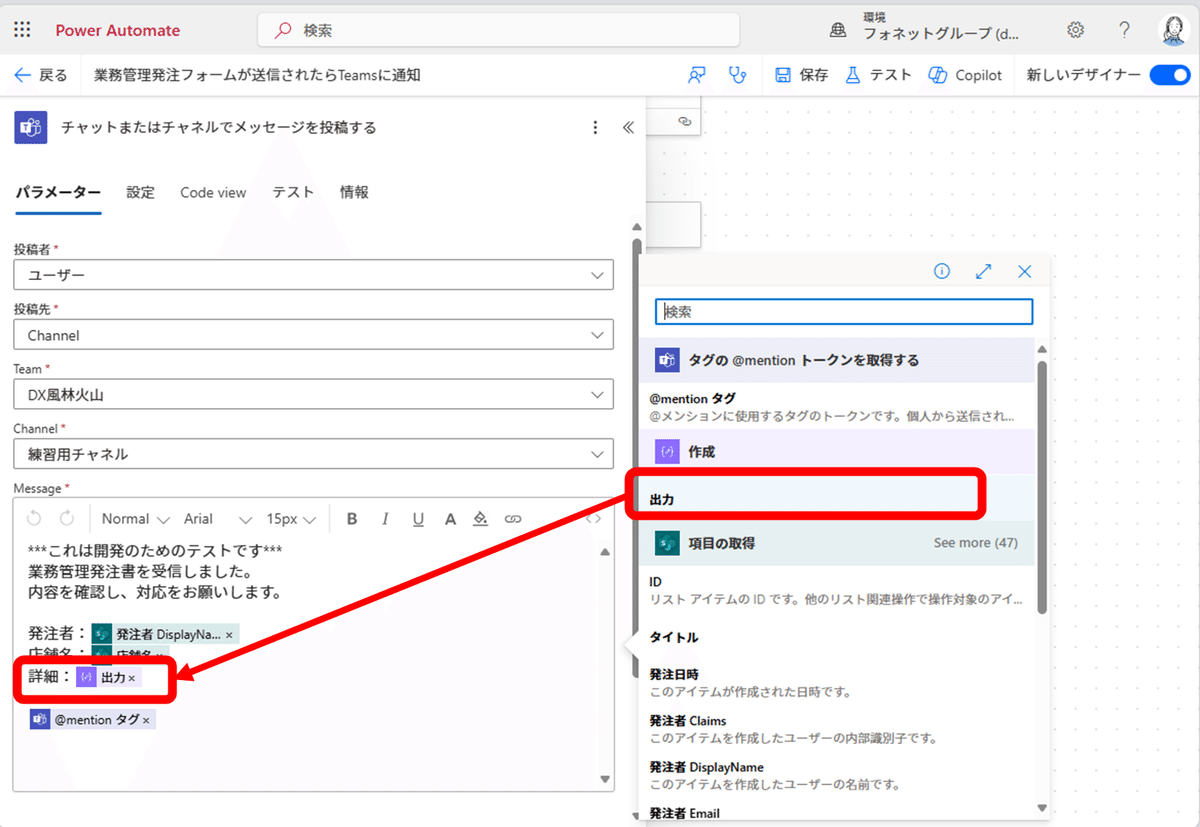The image size is (1200, 827).
Task: Select the タイトル dynamic content item
Action: tap(837, 637)
